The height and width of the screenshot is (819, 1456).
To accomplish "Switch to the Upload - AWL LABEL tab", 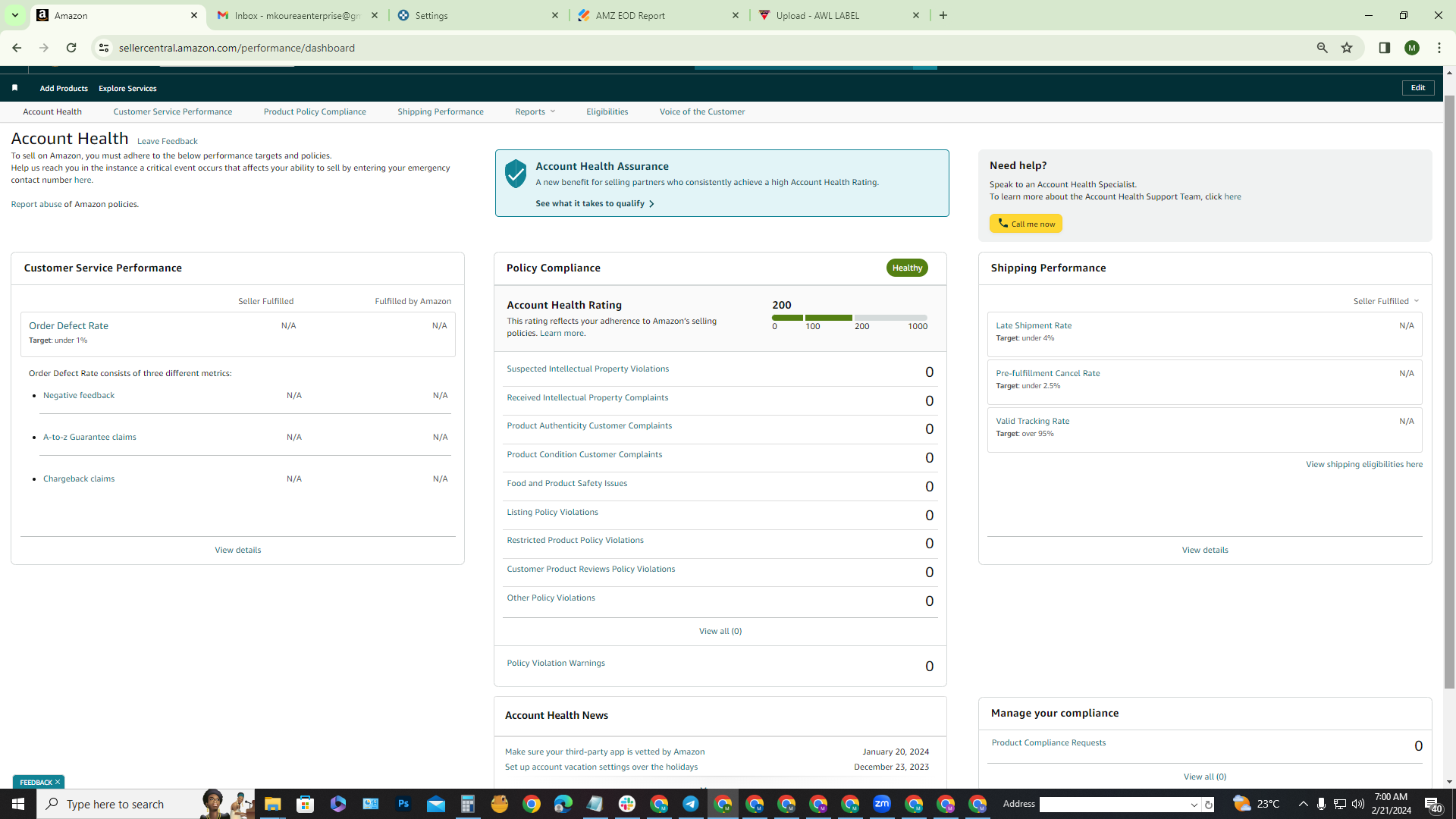I will tap(839, 15).
